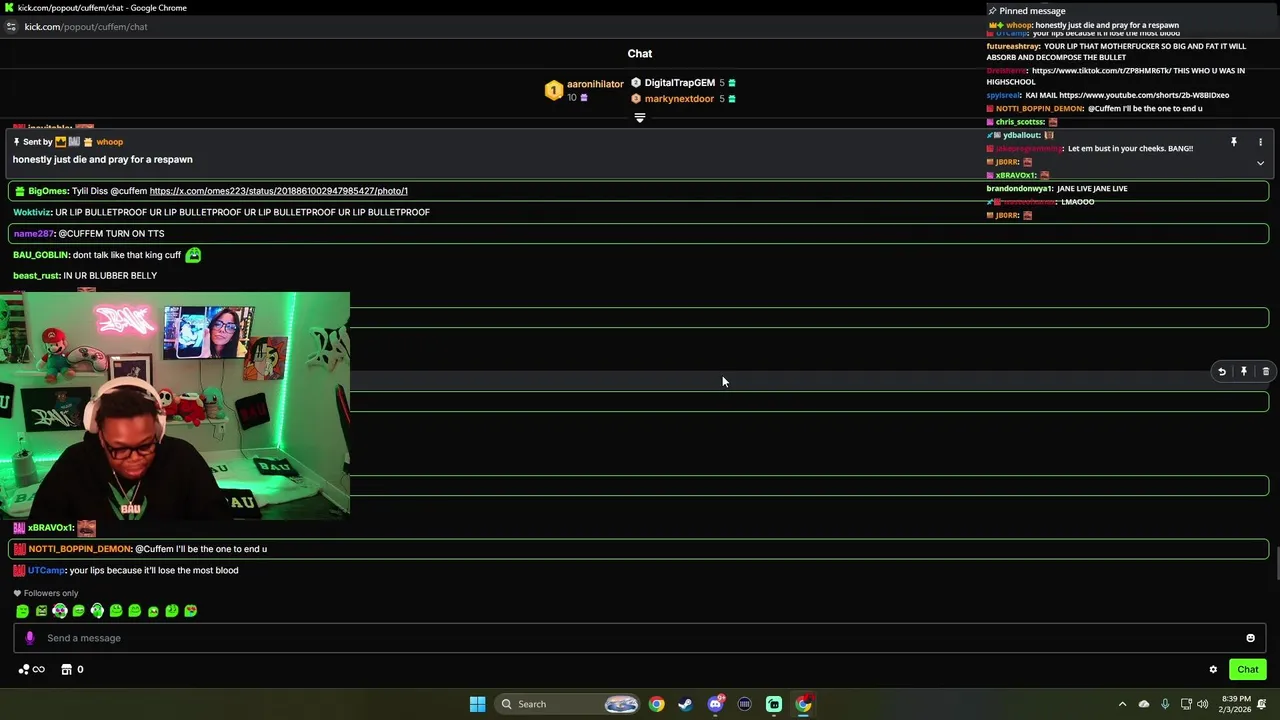Click the Chat header title
Image resolution: width=1280 pixels, height=720 pixels.
coord(640,54)
